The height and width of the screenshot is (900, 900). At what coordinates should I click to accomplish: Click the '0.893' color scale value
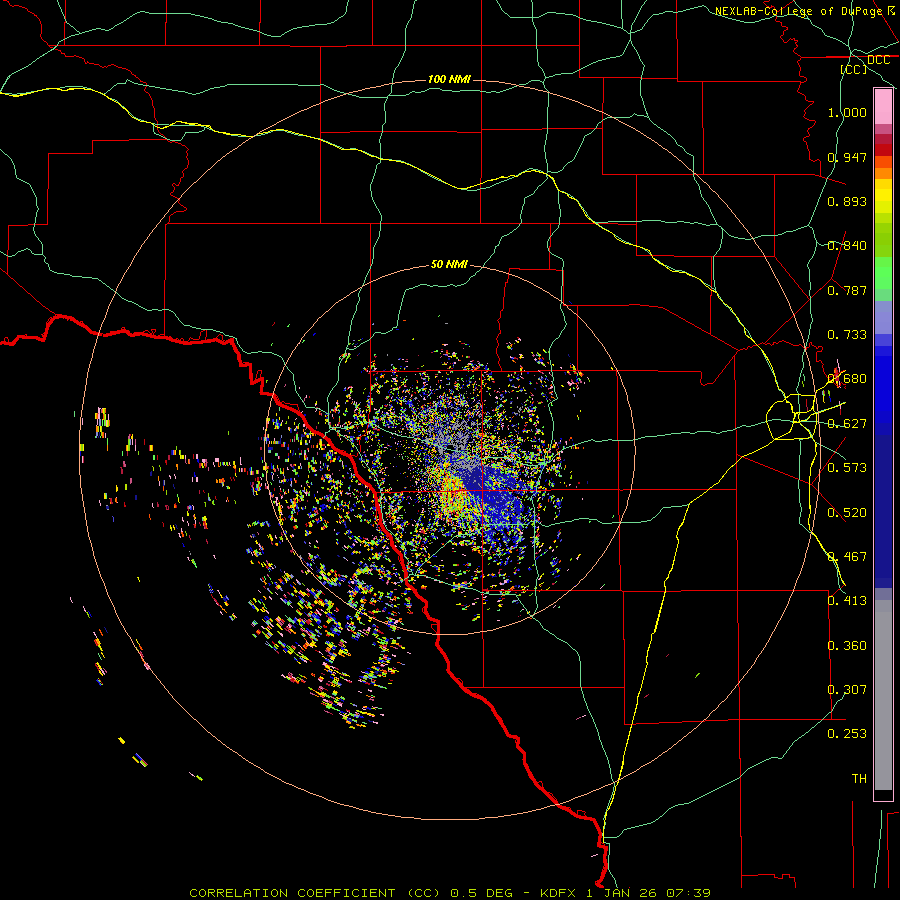click(x=847, y=201)
